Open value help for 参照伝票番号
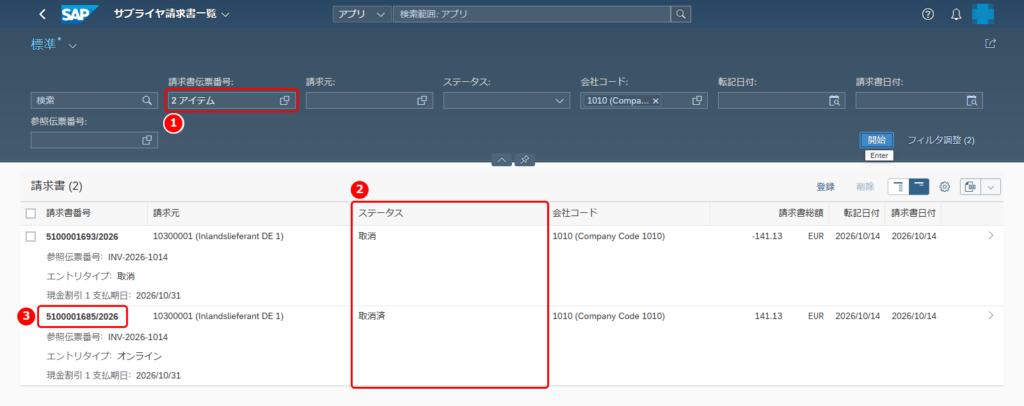Screen dimensions: 1024x406 point(147,140)
